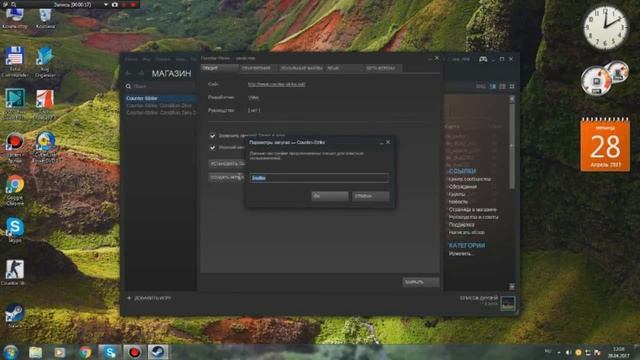Open the Написать обзор link
The image size is (640, 360).
pyautogui.click(x=467, y=232)
